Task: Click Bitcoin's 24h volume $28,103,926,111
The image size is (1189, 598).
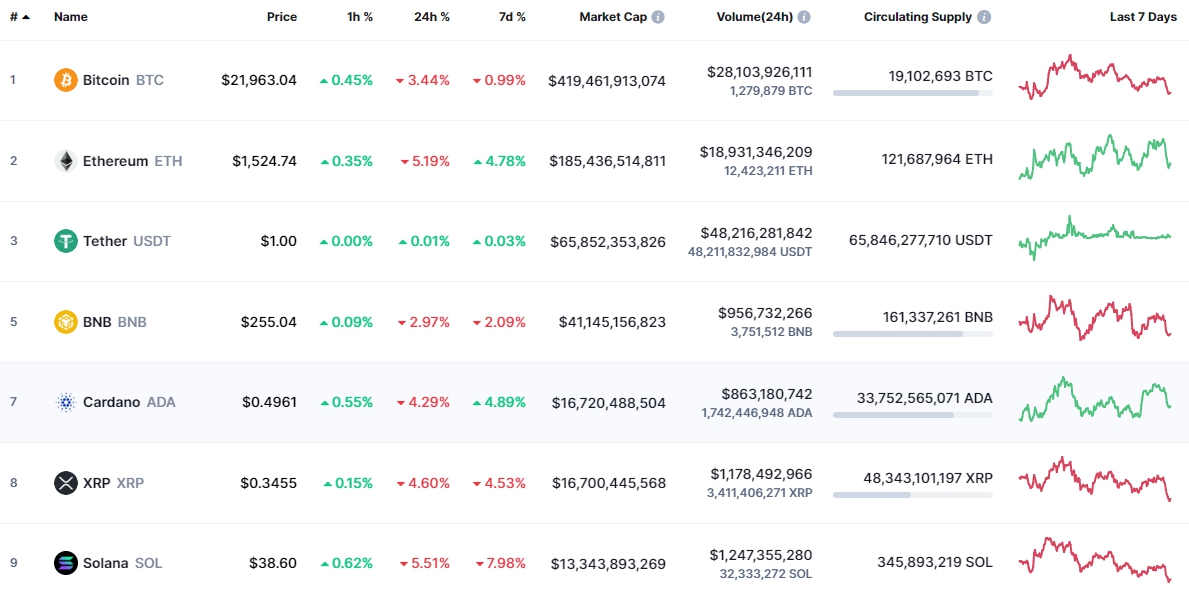Action: coord(760,72)
